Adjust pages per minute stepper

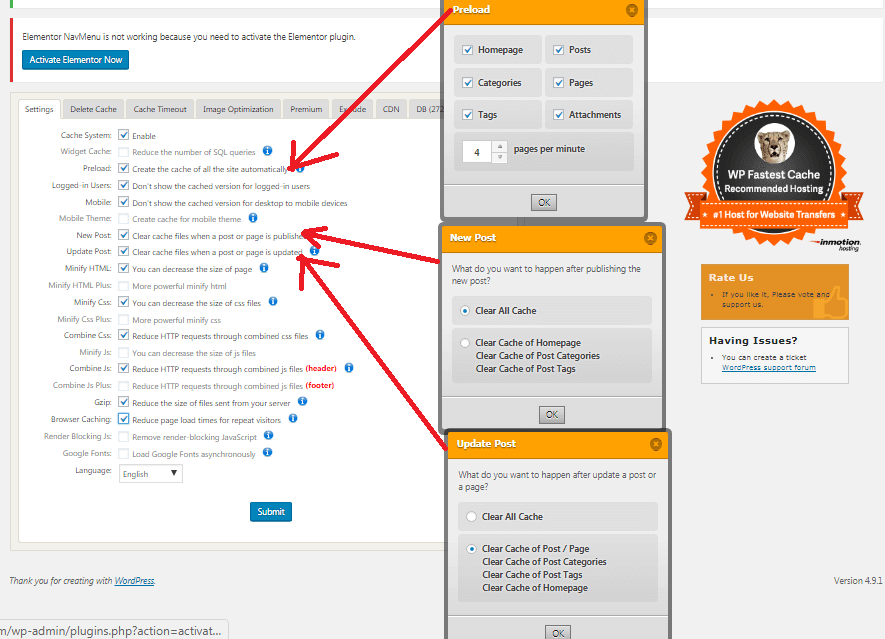[500, 153]
